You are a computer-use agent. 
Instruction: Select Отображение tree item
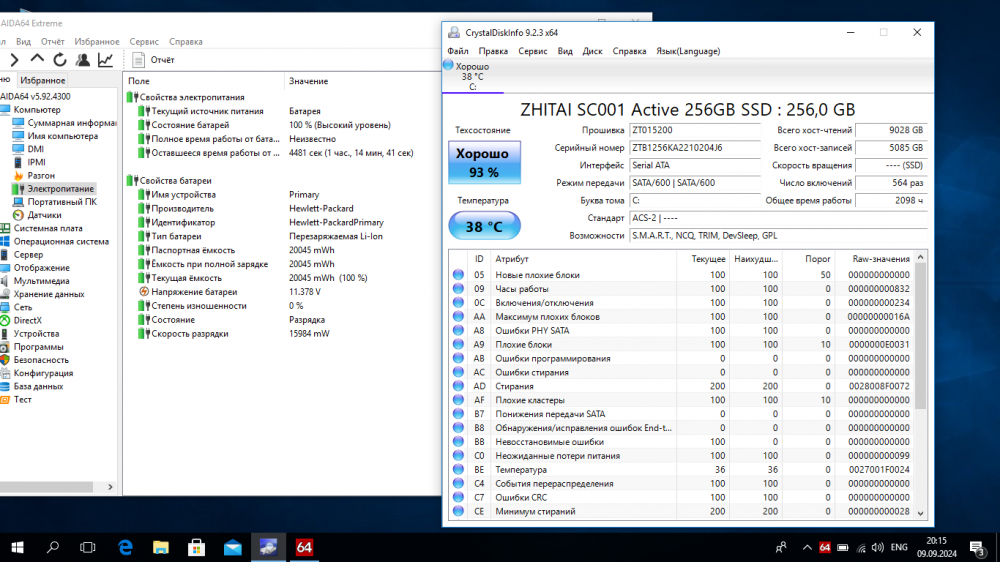click(41, 268)
